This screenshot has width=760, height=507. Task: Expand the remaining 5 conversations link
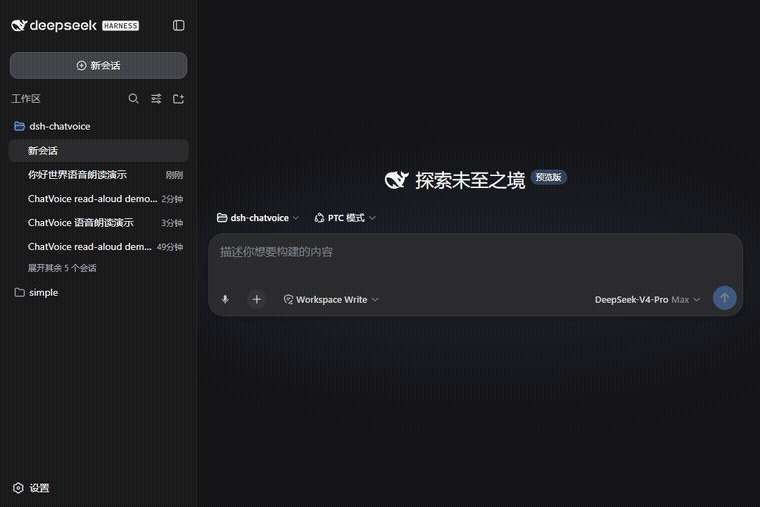62,268
